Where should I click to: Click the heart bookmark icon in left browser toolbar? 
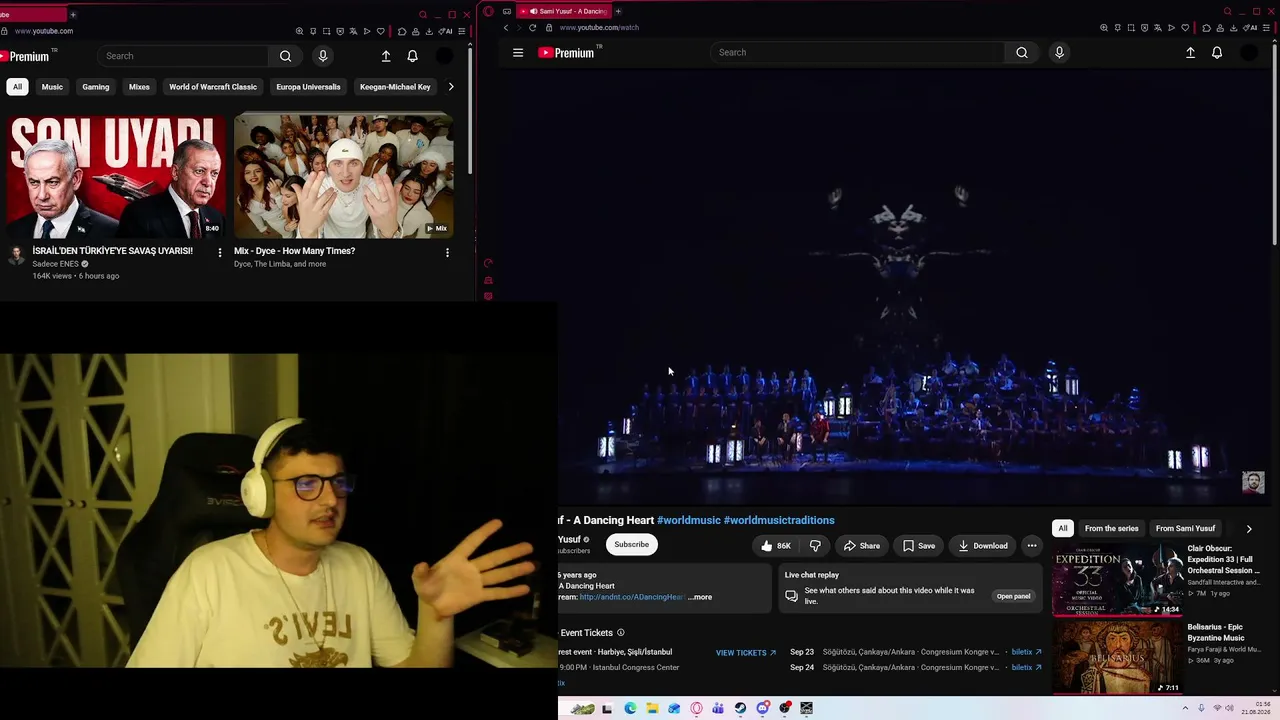380,31
